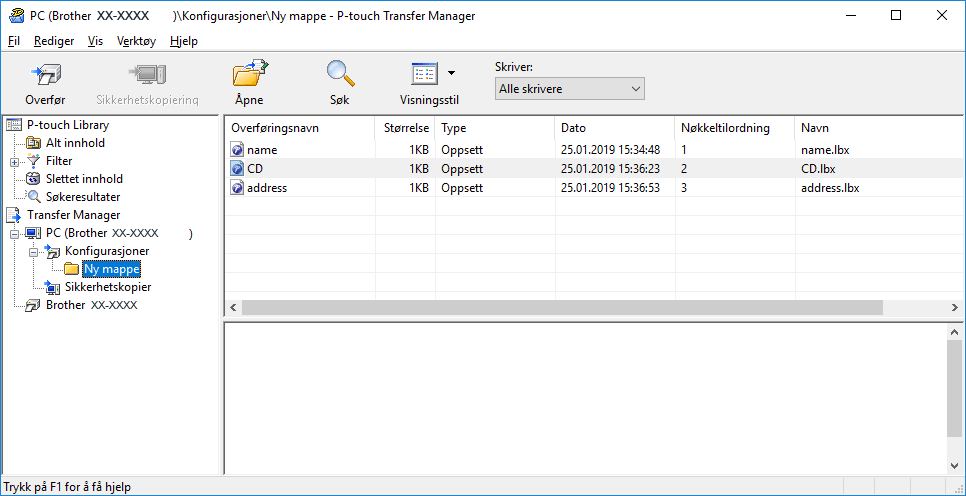This screenshot has width=966, height=496.
Task: Click preview pane scroll down arrow
Action: [954, 466]
